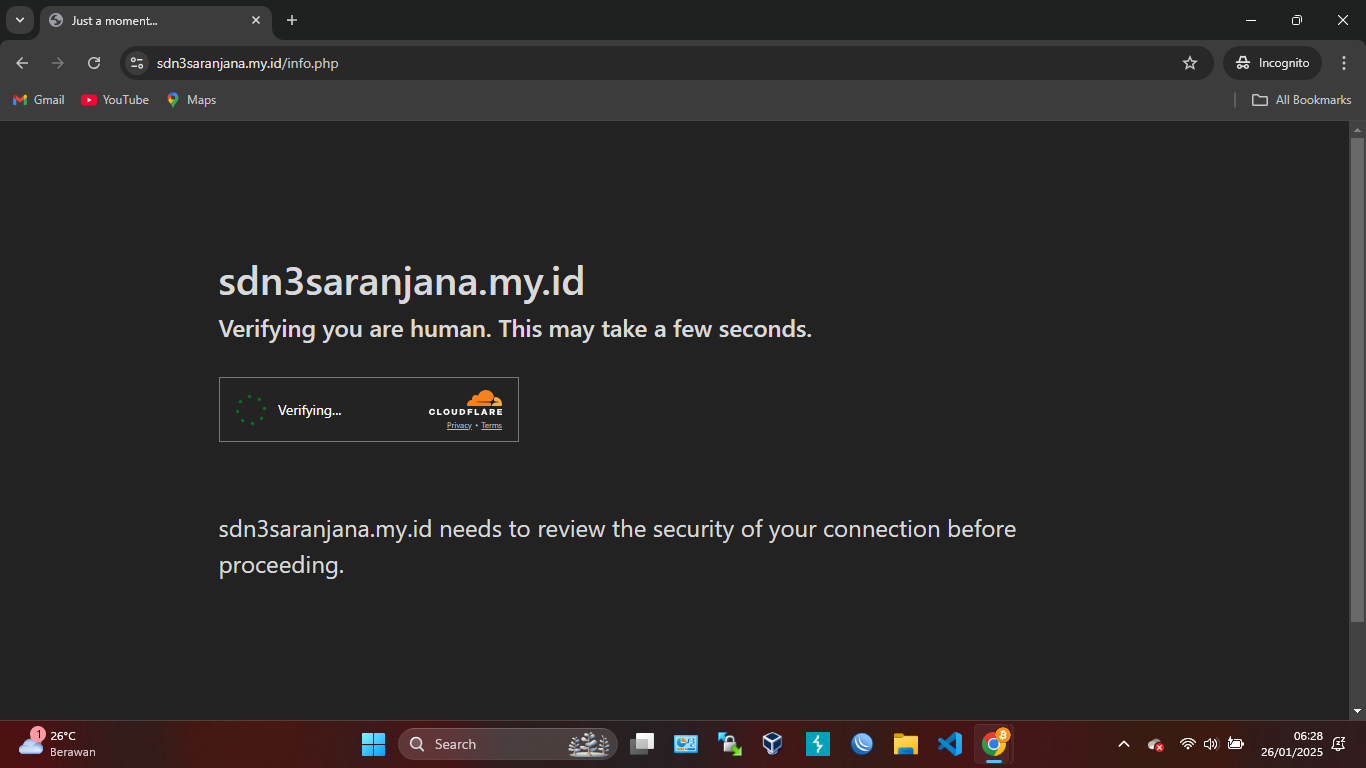Viewport: 1366px width, 768px height.
Task: Click the disabled forward navigation arrow
Action: (x=58, y=63)
